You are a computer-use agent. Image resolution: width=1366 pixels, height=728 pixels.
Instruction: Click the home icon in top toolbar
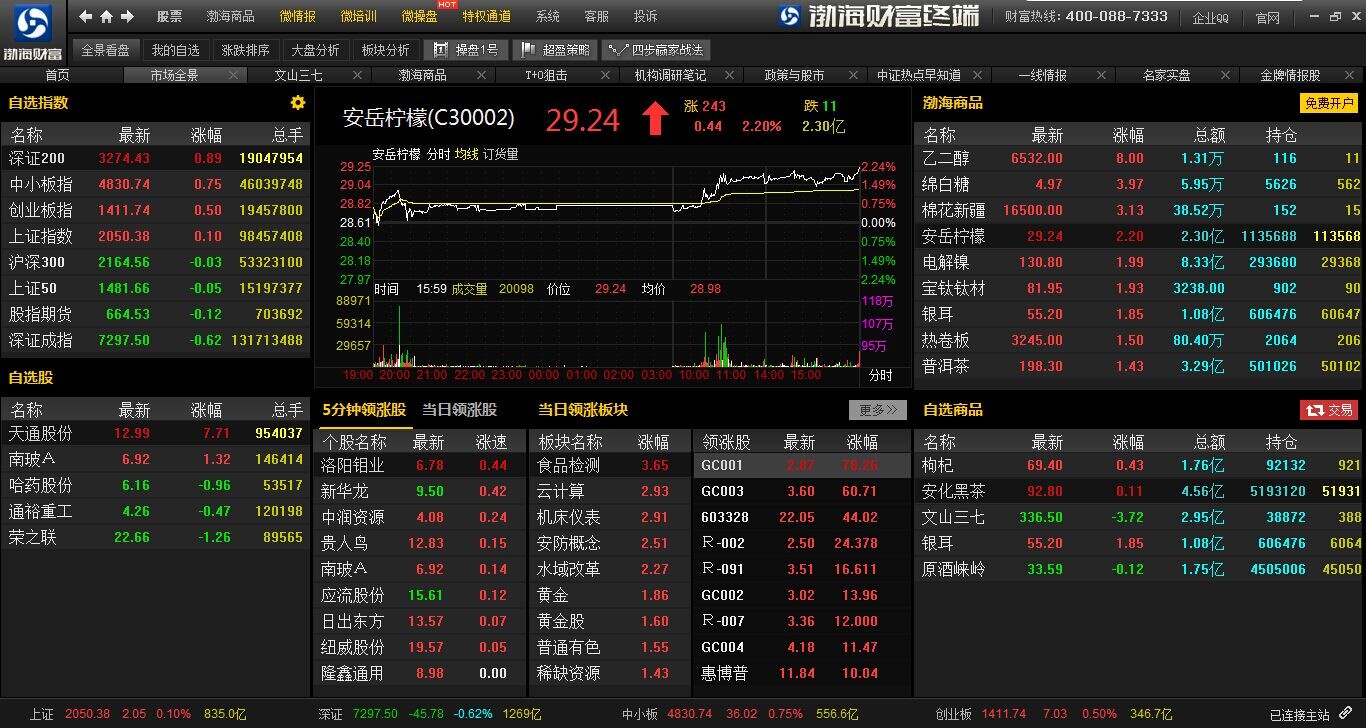coord(107,17)
